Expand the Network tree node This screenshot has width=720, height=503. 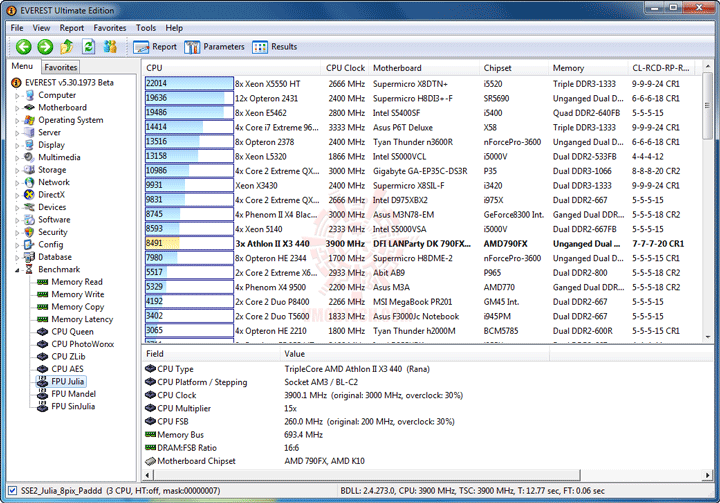tap(17, 183)
